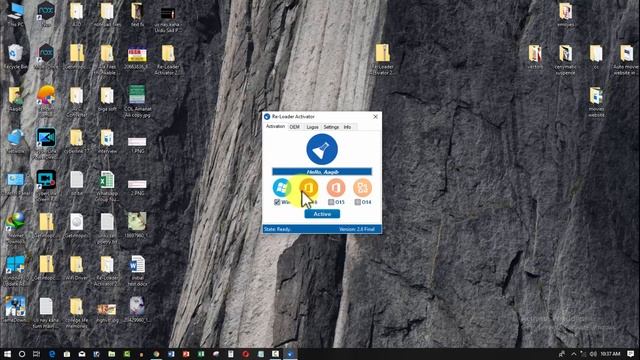The height and width of the screenshot is (360, 640).
Task: Select the Nox shortcut beside Recycle Bin
Action: (46, 56)
